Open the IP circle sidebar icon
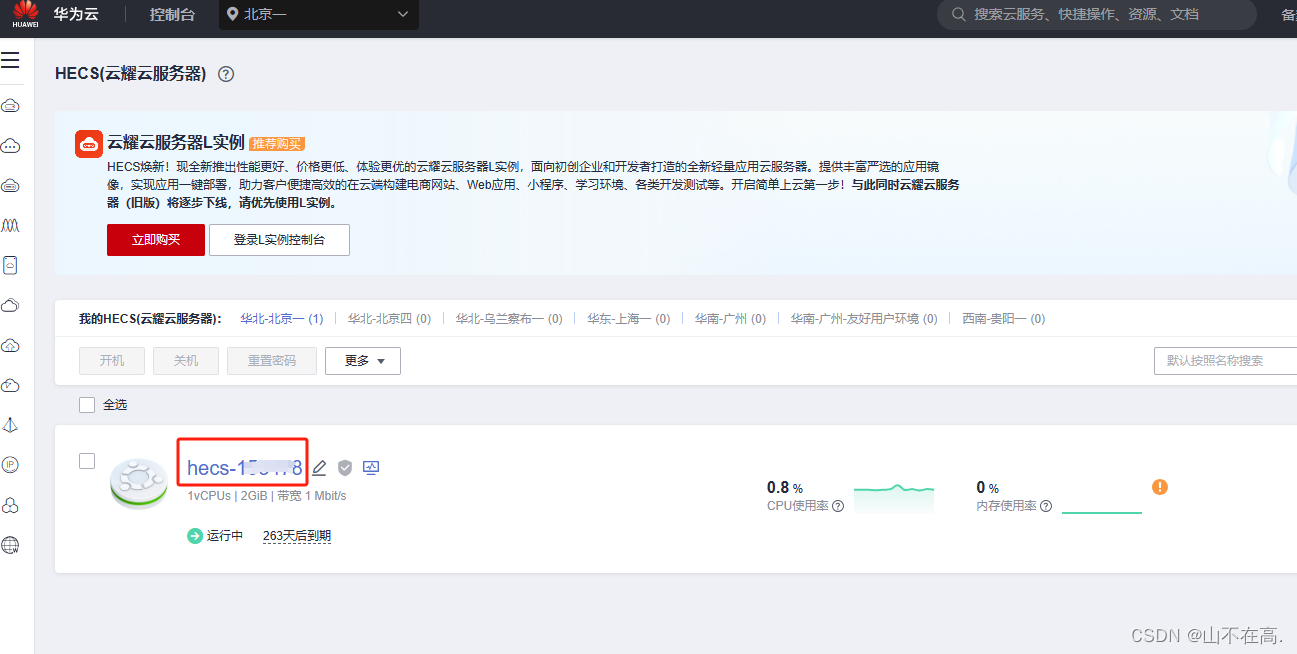The image size is (1297, 654). (x=10, y=465)
